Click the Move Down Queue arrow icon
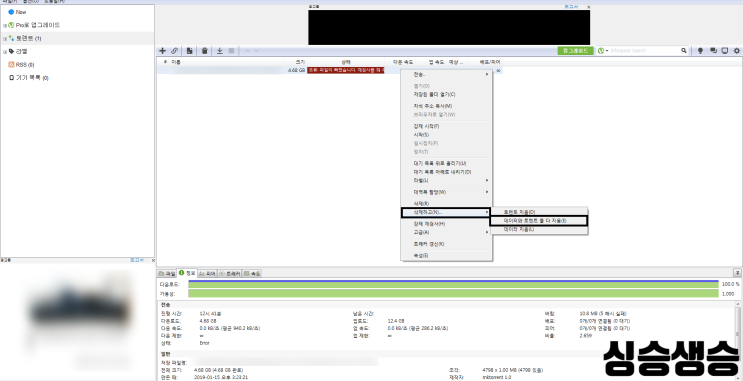The width and height of the screenshot is (743, 381). pyautogui.click(x=256, y=51)
